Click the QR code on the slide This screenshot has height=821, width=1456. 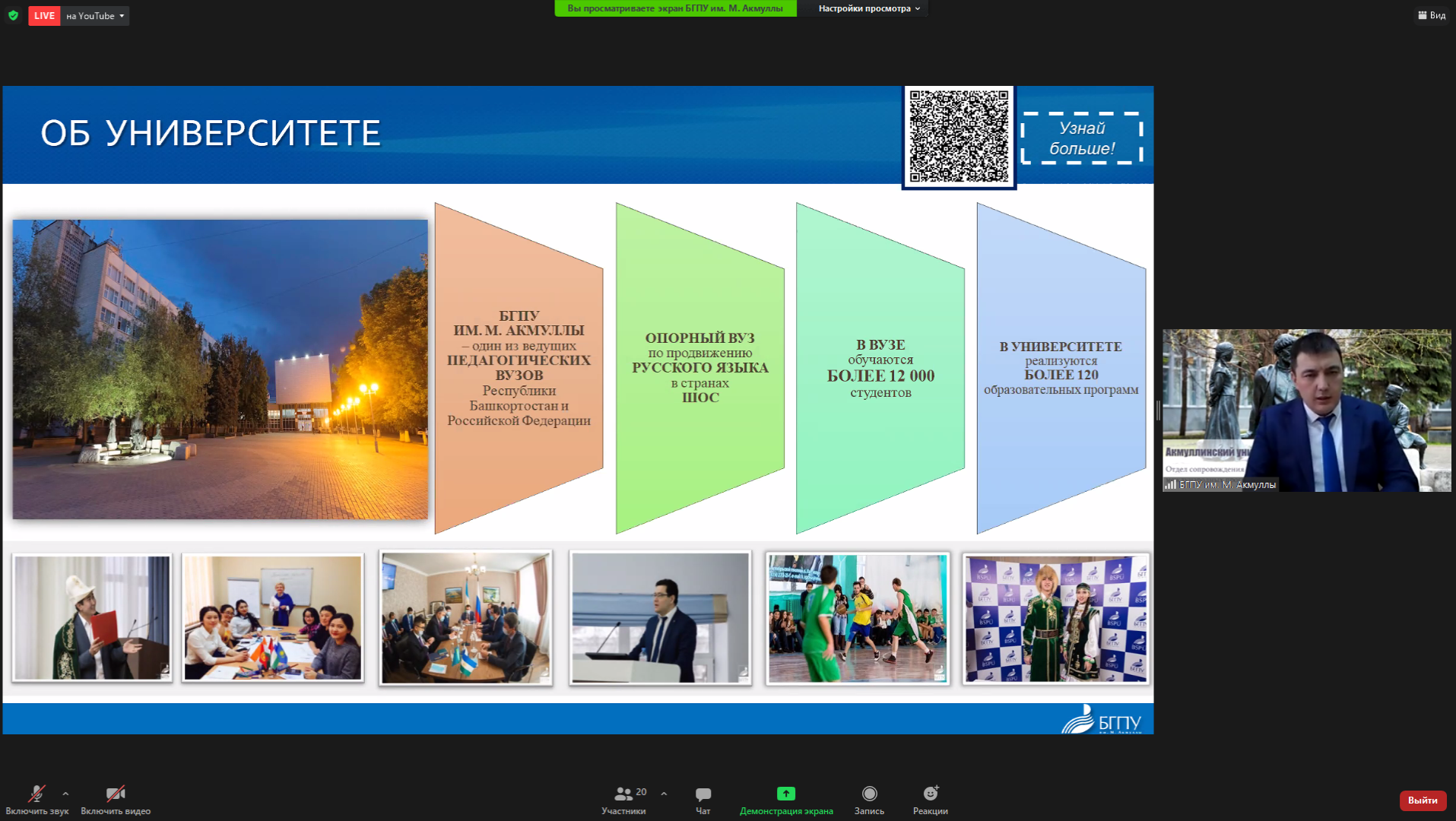click(x=959, y=137)
